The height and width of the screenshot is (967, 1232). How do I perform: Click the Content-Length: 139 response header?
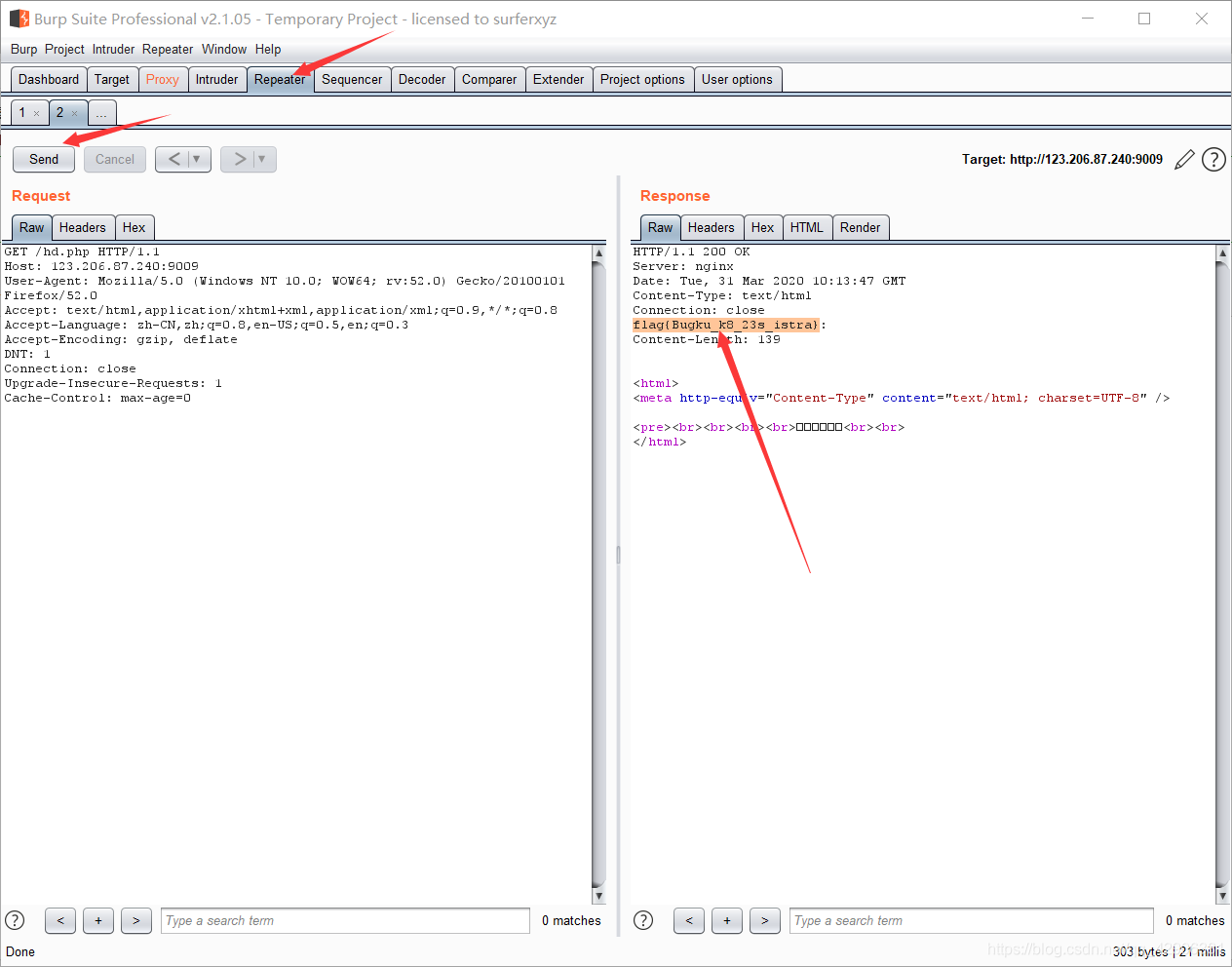[x=707, y=339]
